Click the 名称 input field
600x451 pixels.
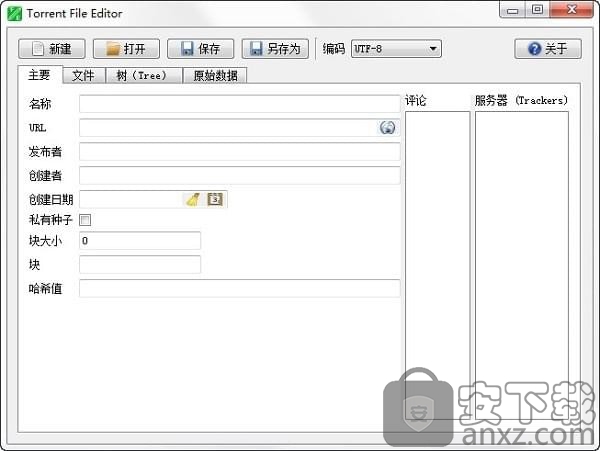pyautogui.click(x=240, y=104)
